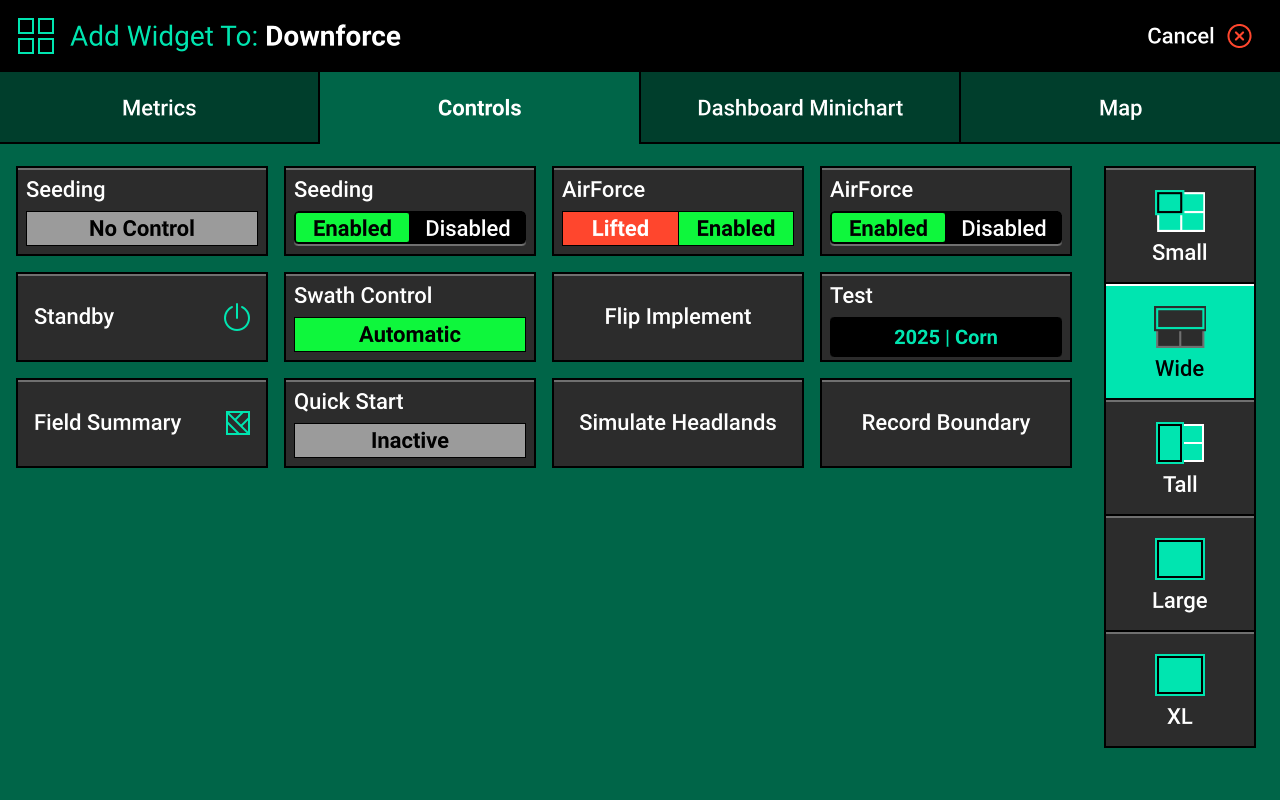The height and width of the screenshot is (800, 1280).
Task: Disable the second AirForce control
Action: [1004, 228]
